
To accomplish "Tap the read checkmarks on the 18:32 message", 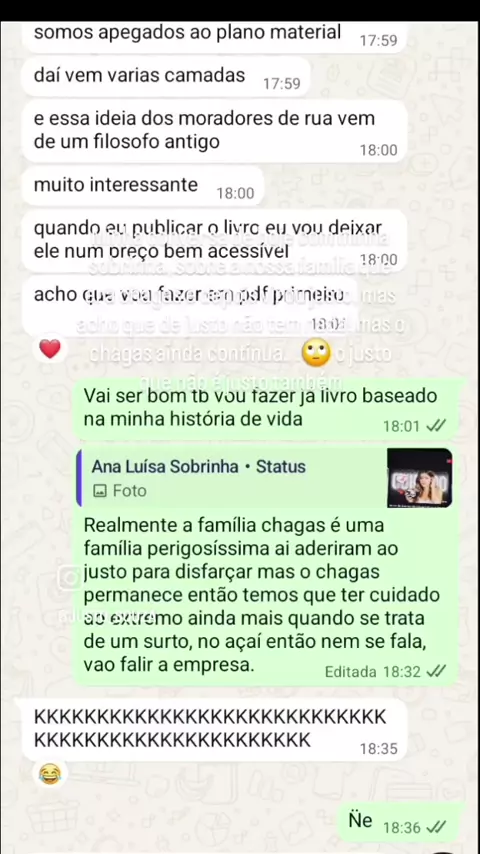I will [x=435, y=672].
